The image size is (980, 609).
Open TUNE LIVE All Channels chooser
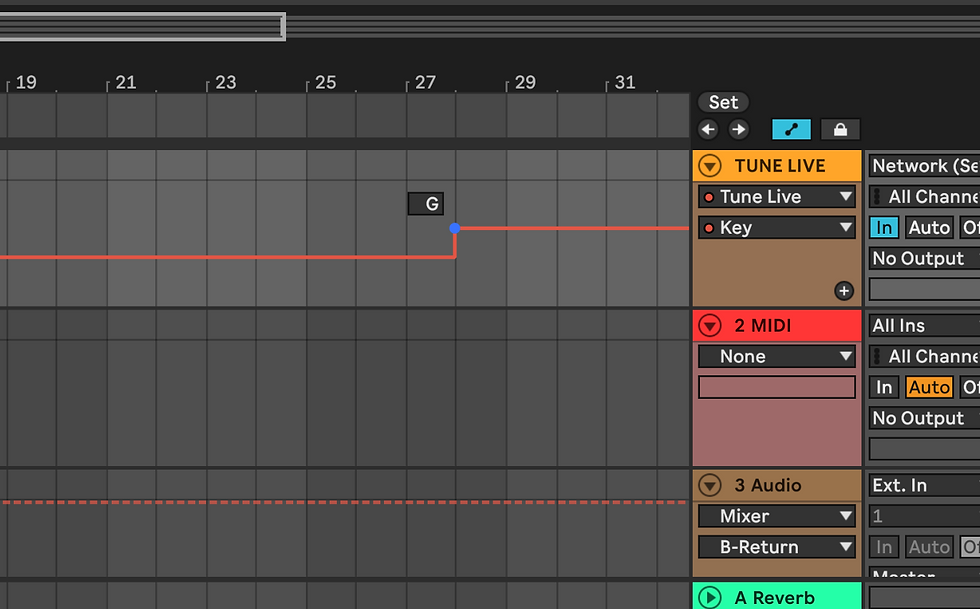[924, 197]
